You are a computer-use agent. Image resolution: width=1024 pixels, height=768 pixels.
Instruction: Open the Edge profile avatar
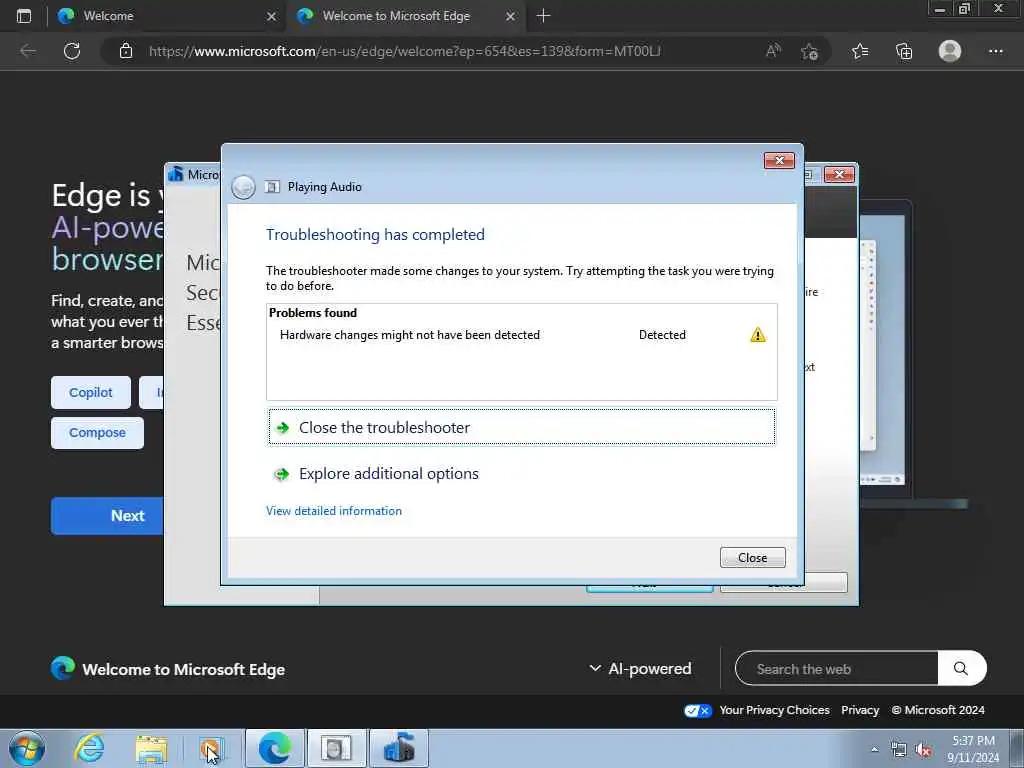click(x=950, y=51)
